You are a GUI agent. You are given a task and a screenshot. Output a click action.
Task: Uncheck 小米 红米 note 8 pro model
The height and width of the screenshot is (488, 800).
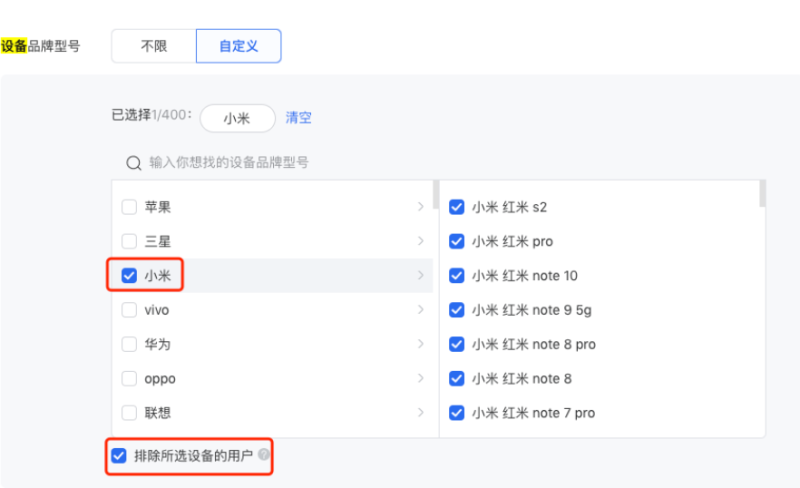pos(457,344)
